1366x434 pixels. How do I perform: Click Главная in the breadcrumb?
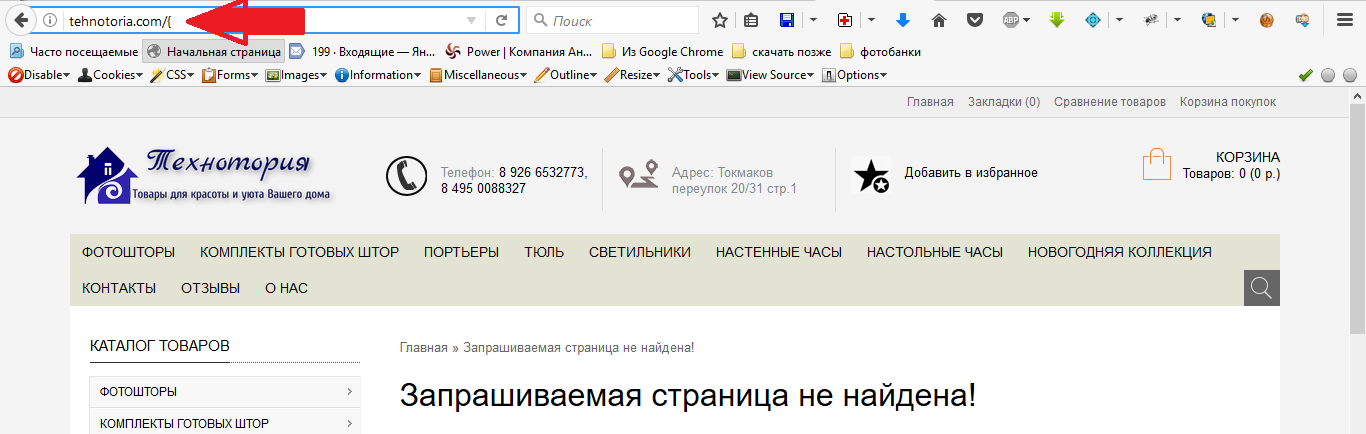pyautogui.click(x=424, y=347)
